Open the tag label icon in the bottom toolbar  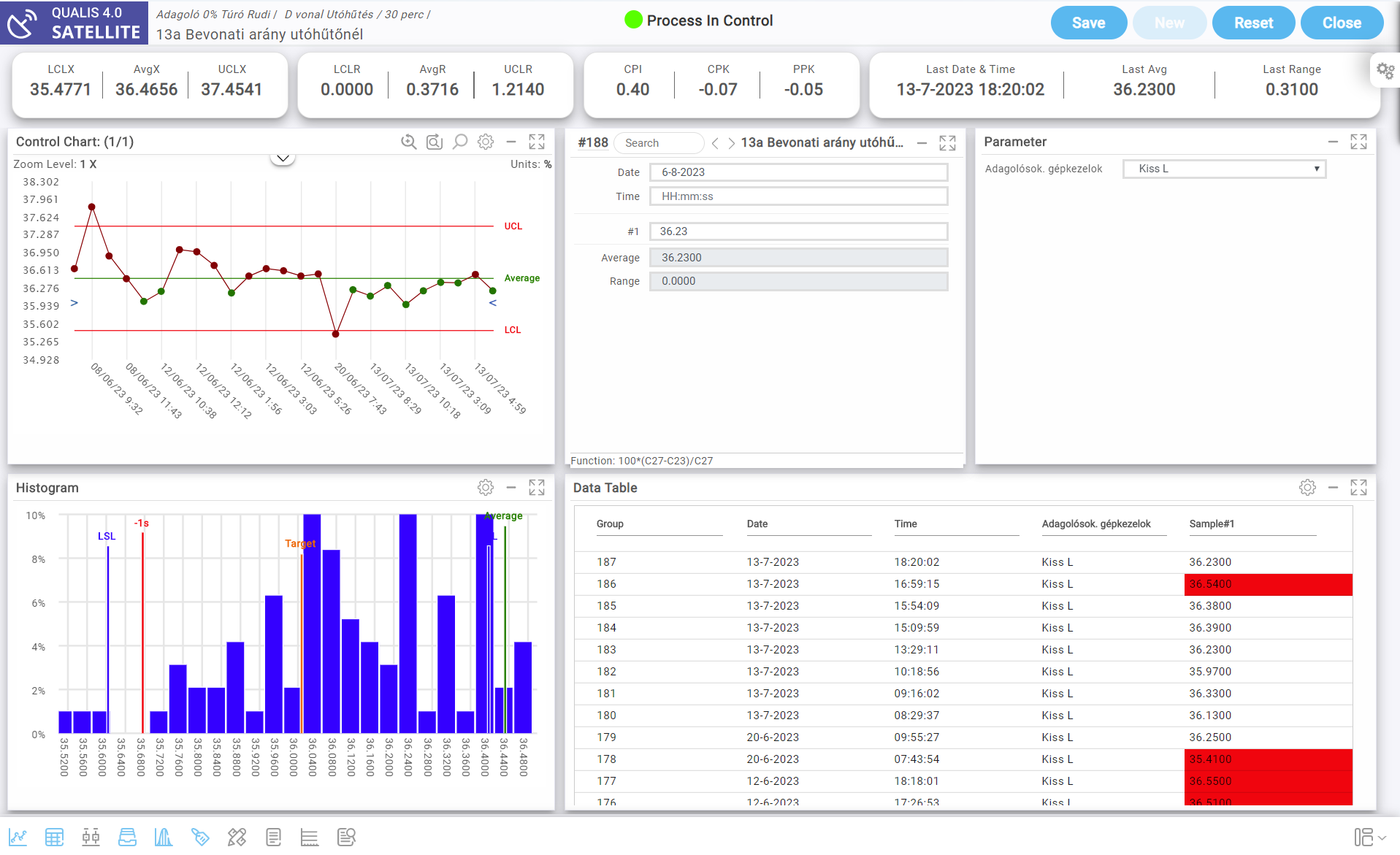200,837
